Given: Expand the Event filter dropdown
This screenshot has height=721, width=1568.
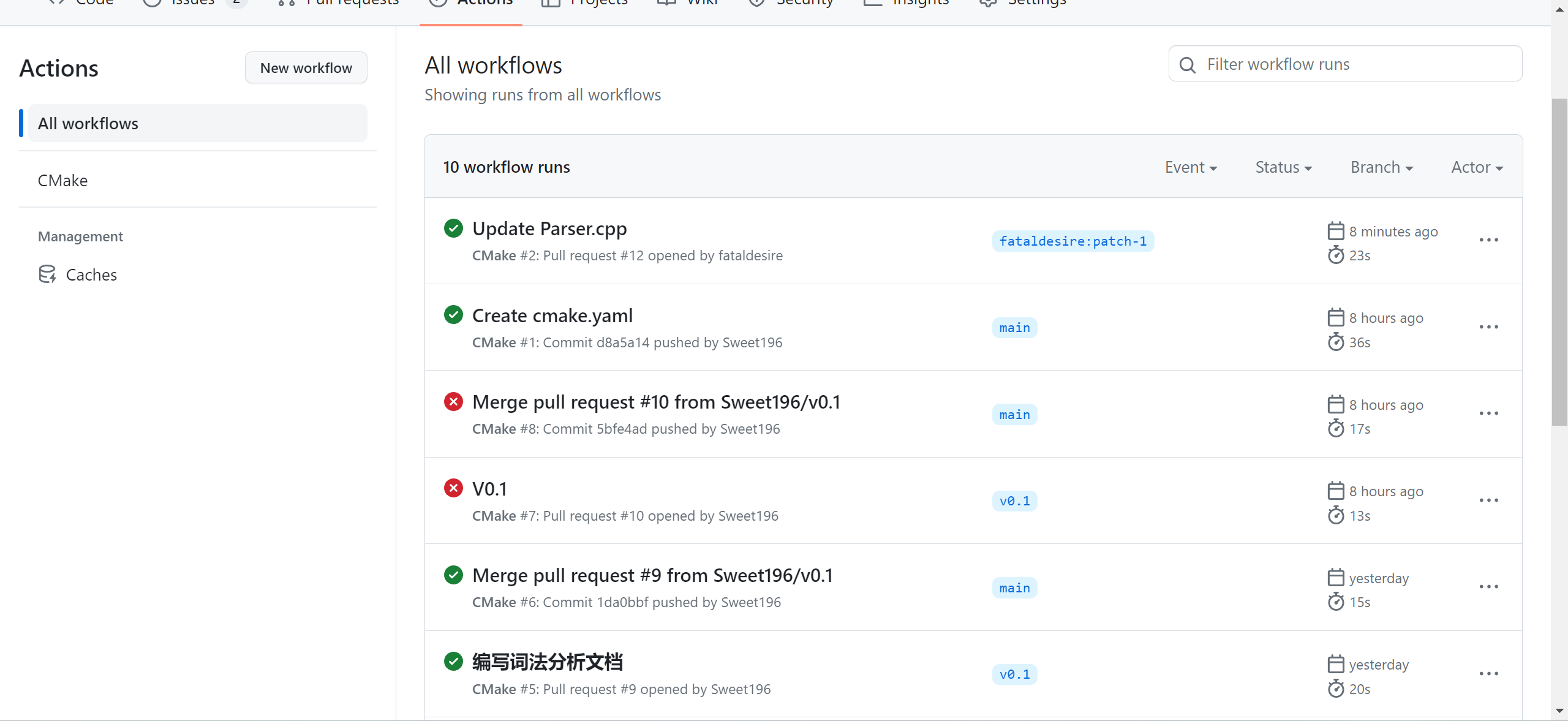Looking at the screenshot, I should coord(1191,167).
